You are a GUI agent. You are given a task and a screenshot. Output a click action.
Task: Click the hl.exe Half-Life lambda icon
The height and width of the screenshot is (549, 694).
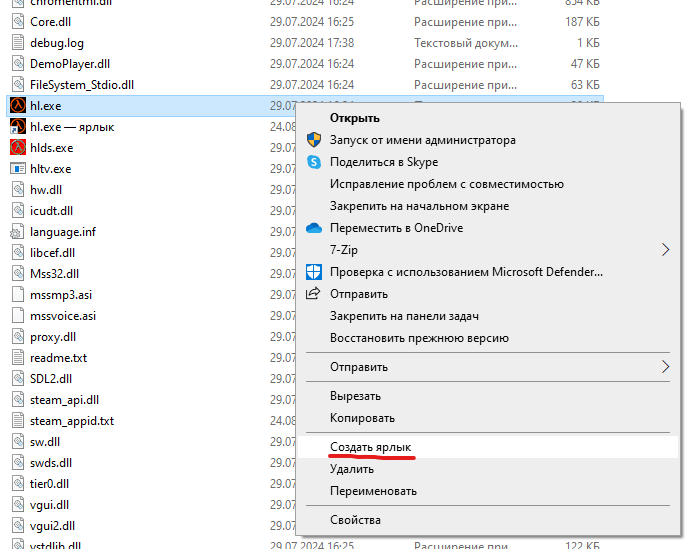coord(18,106)
